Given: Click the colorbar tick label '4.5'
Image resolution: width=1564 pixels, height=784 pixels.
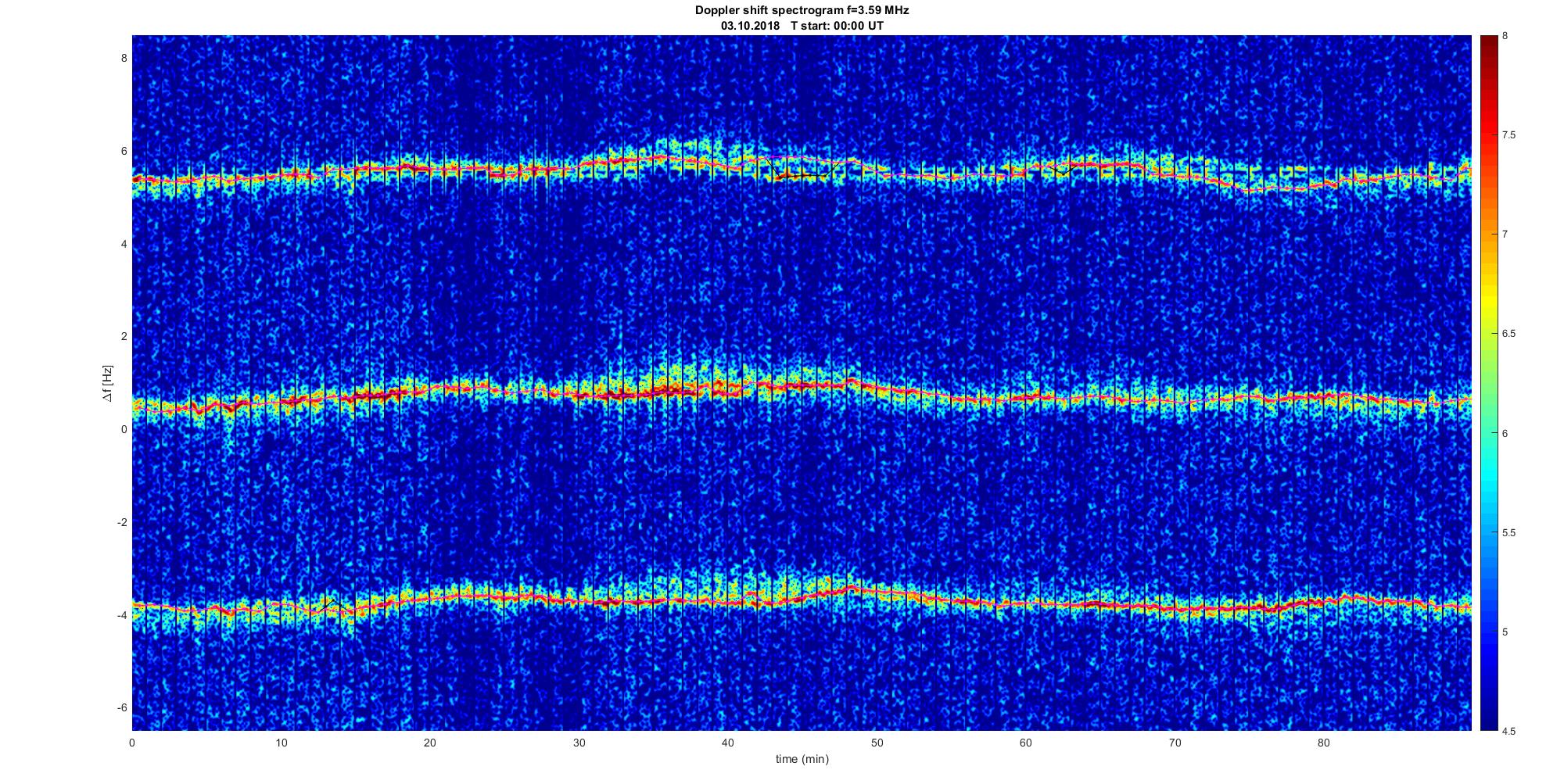Looking at the screenshot, I should [x=1509, y=732].
